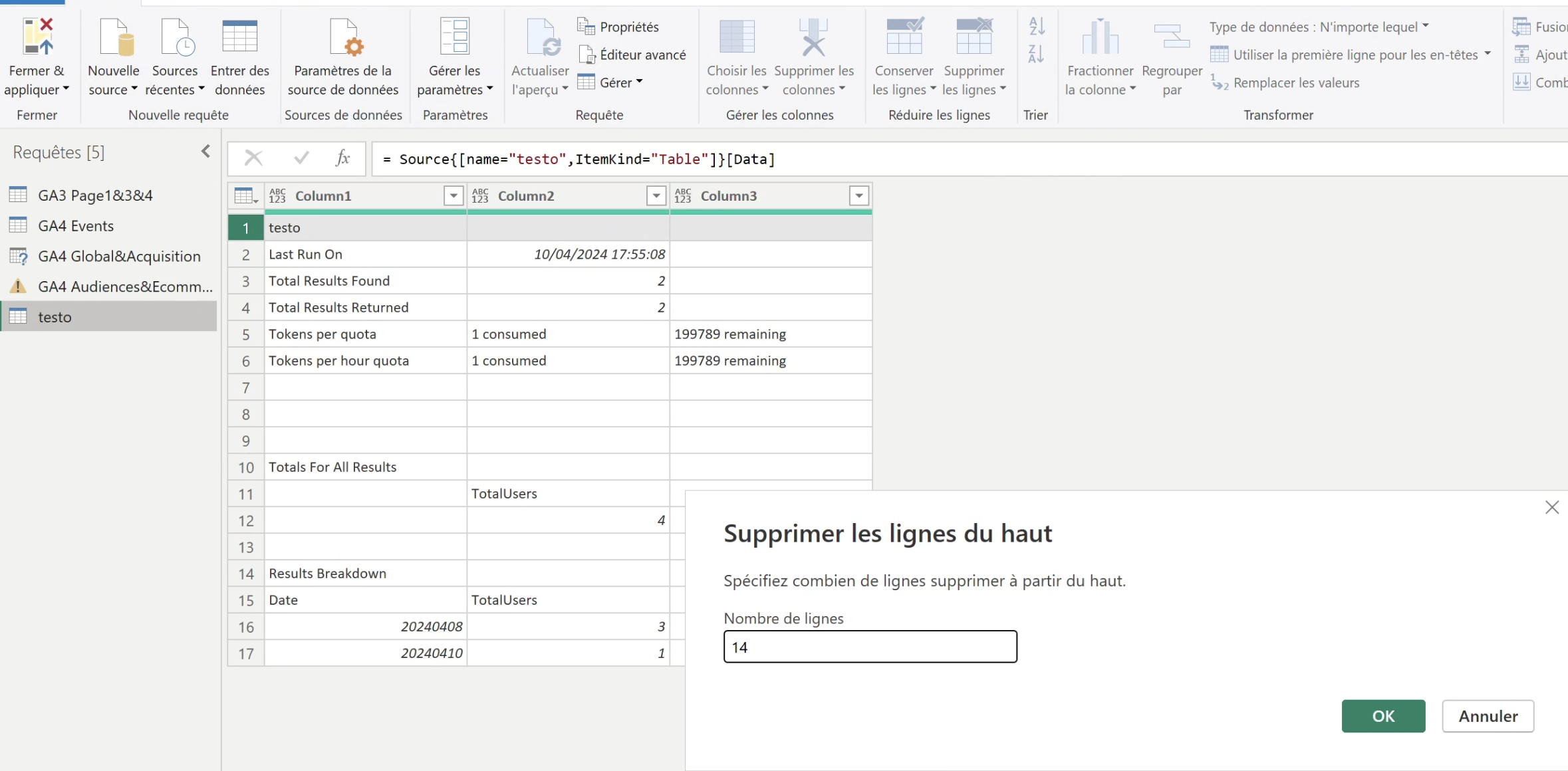
Task: Change Column2 data type via ABC123 icon
Action: 480,196
